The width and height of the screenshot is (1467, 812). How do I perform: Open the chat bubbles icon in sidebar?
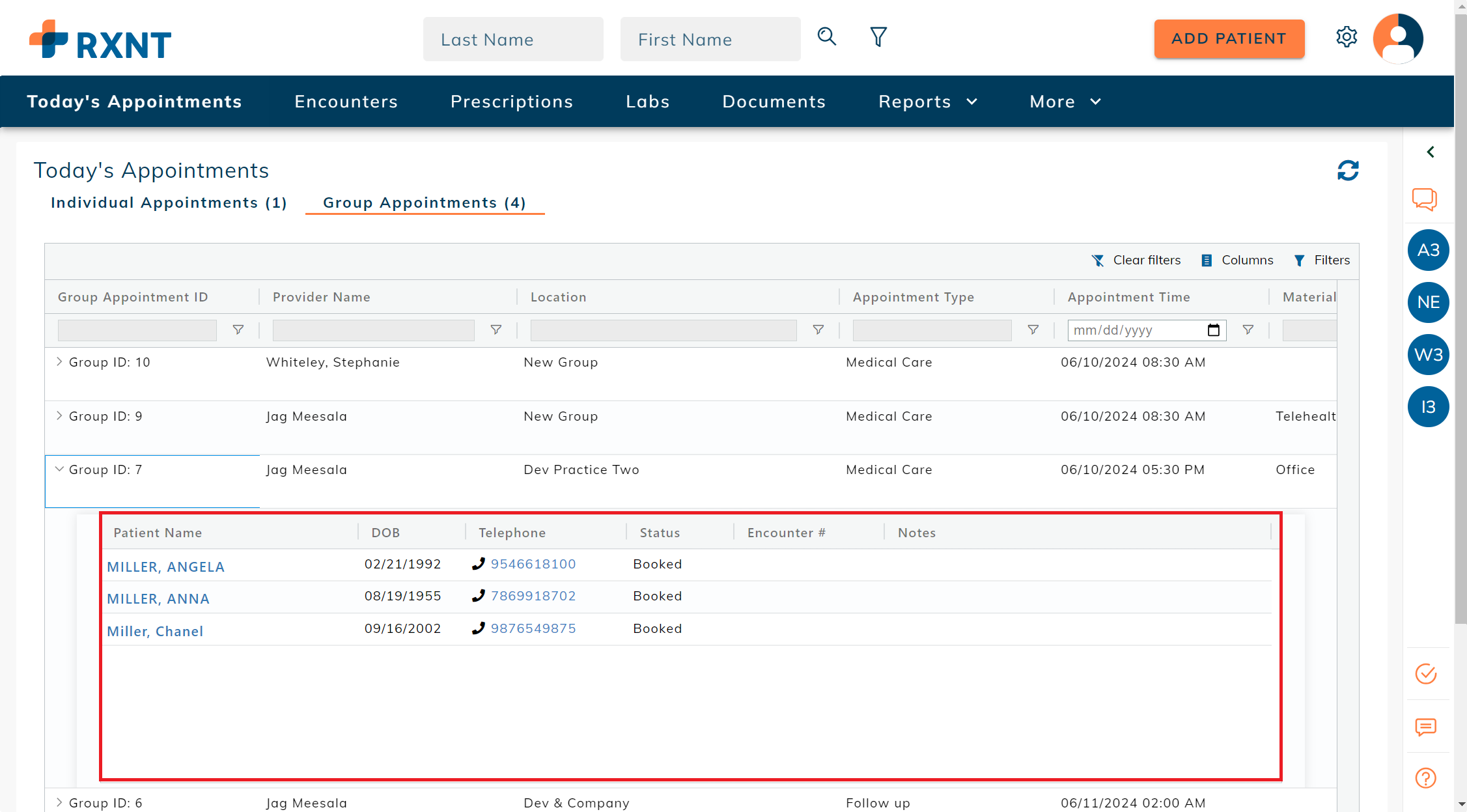(1425, 199)
